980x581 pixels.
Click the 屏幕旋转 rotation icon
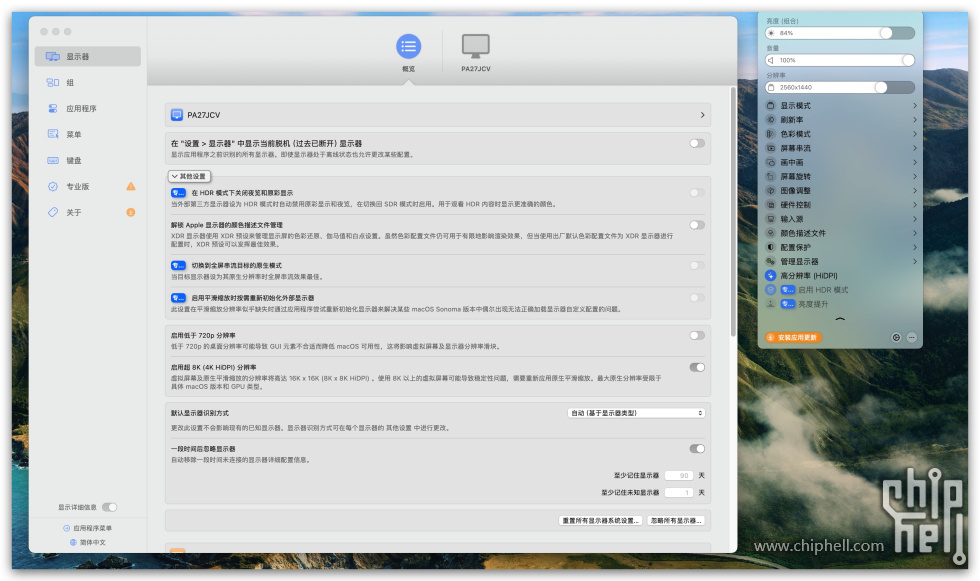click(x=771, y=176)
